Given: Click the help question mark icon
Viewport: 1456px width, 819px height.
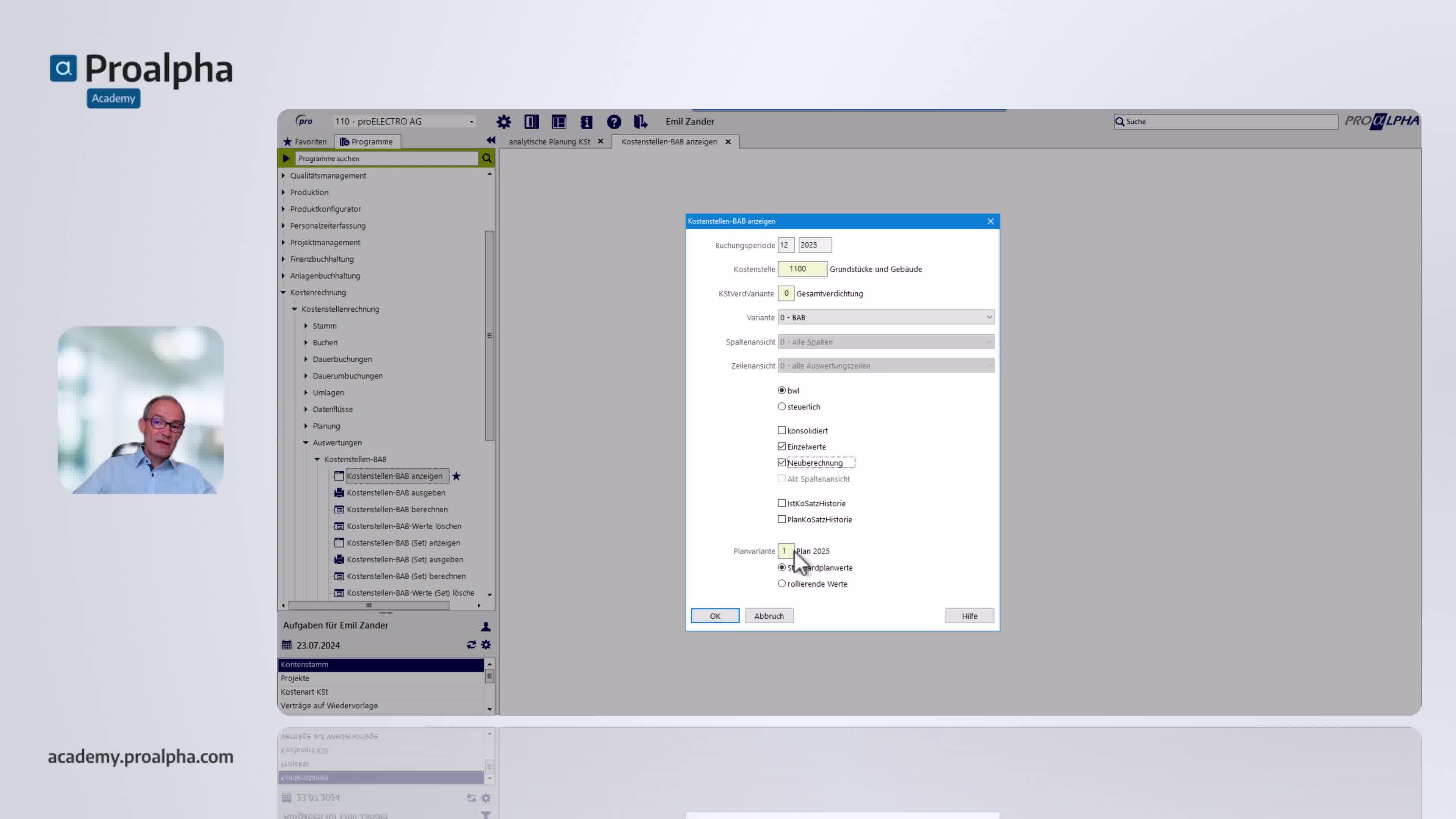Looking at the screenshot, I should point(614,121).
